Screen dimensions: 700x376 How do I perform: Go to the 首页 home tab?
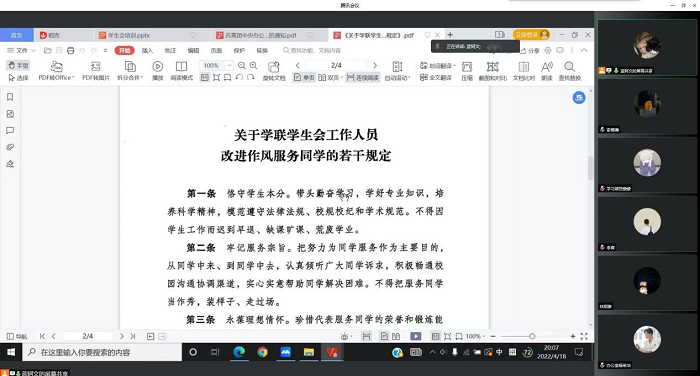[17, 35]
